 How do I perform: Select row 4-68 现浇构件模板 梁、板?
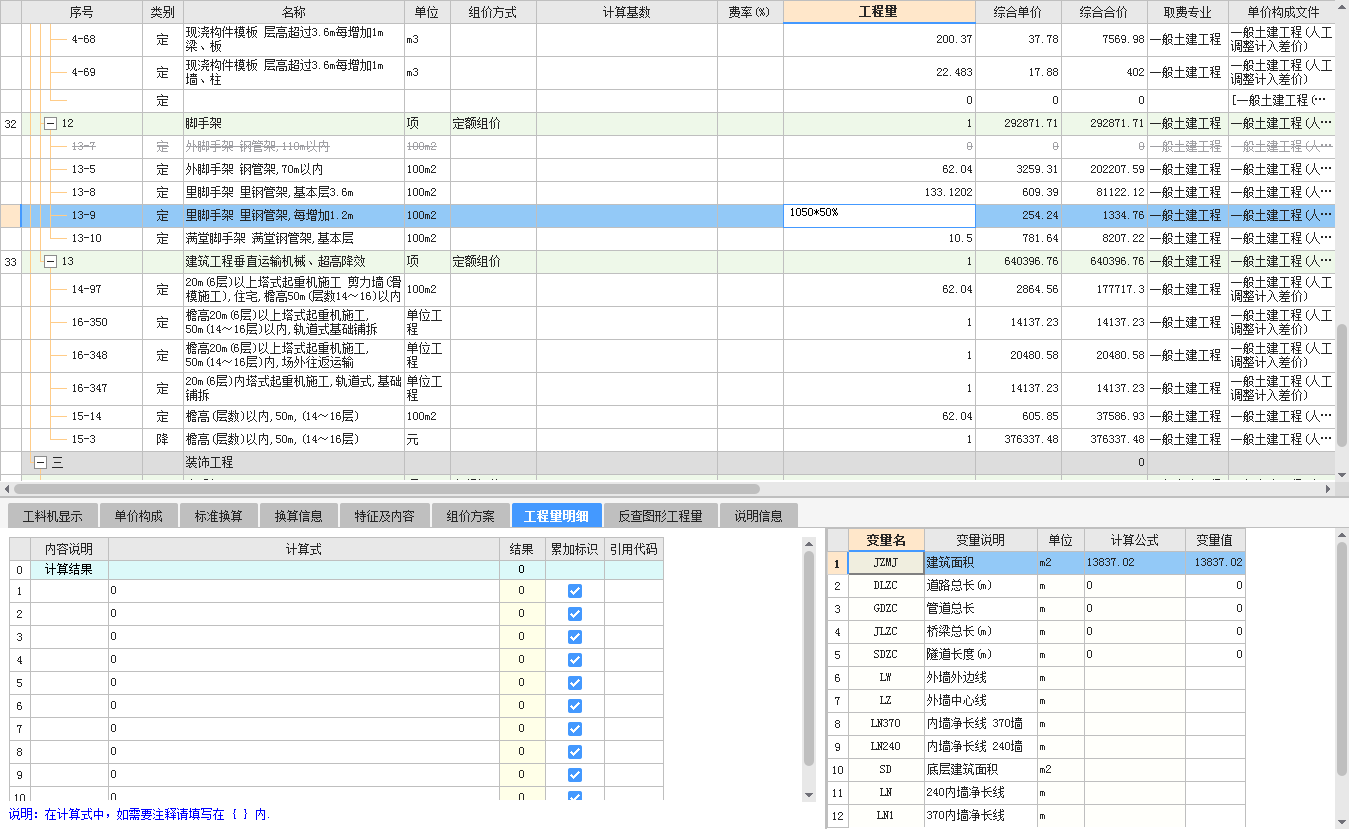[667, 40]
